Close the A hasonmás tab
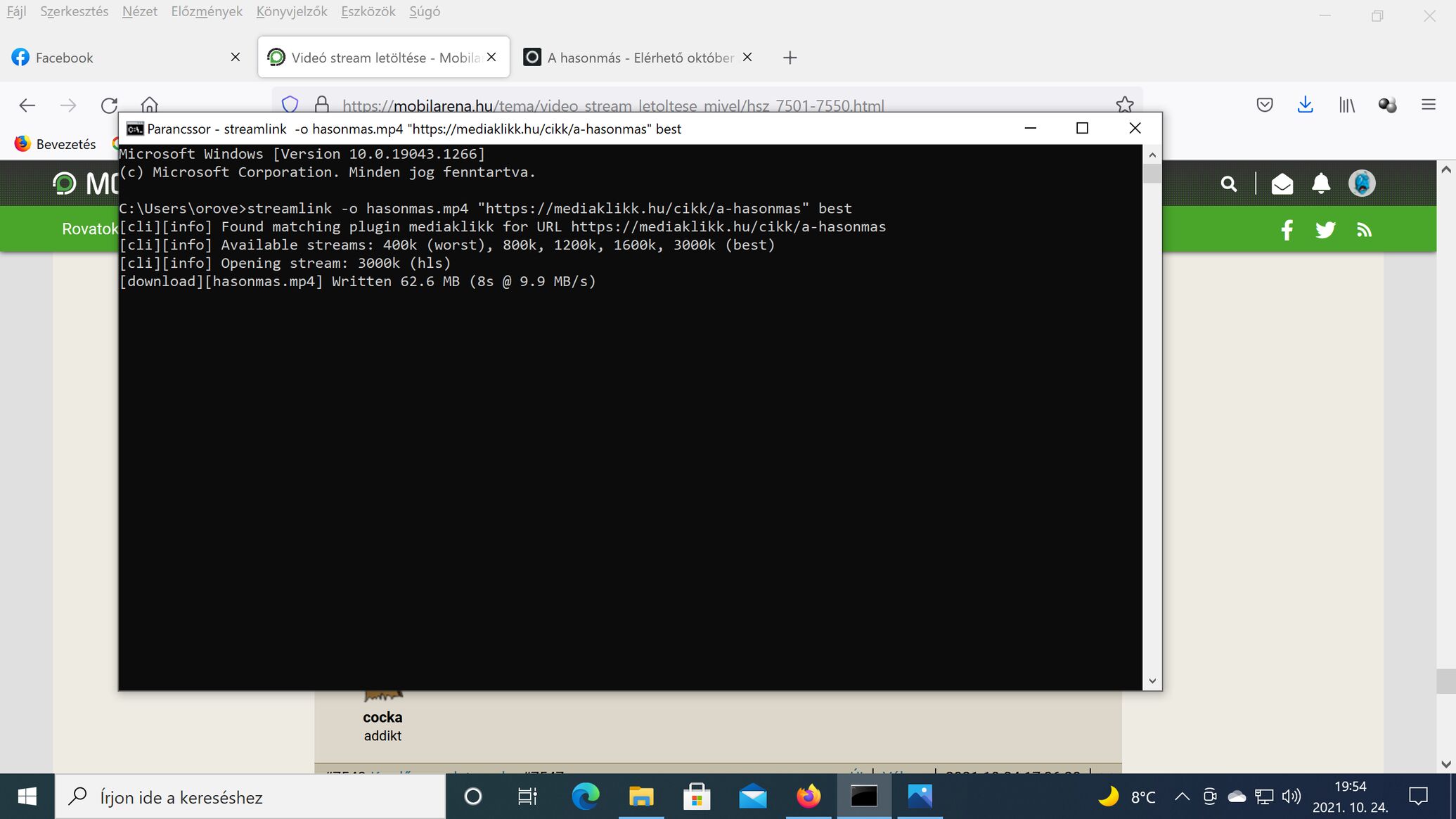 pyautogui.click(x=747, y=57)
